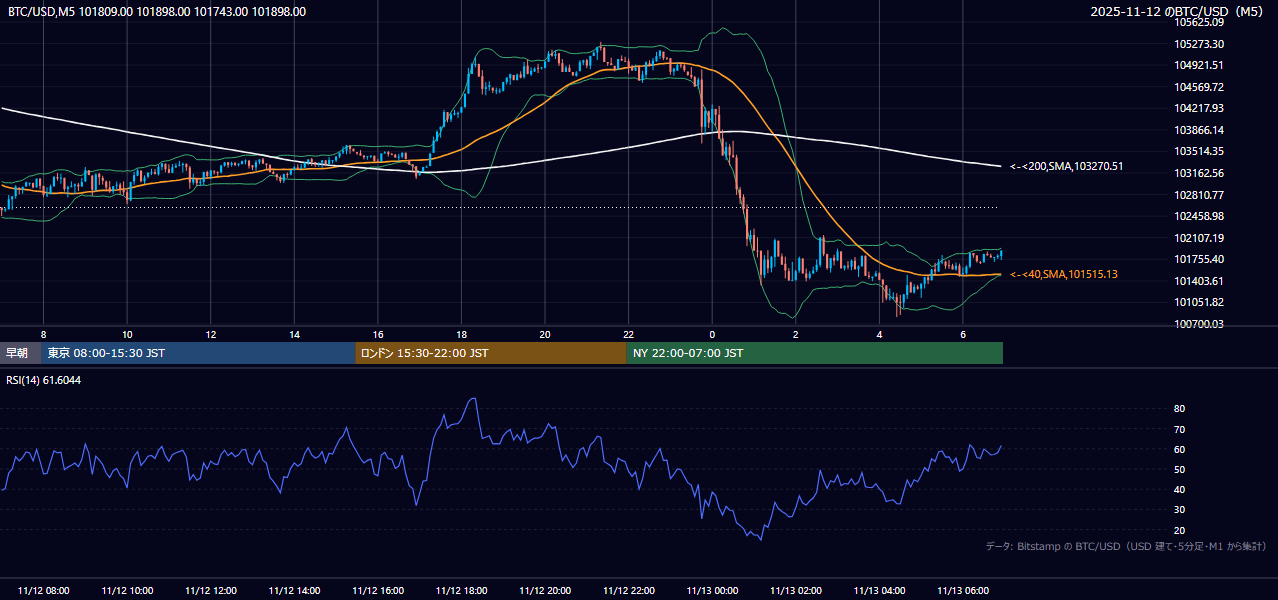Click bottom time label 11/13 06:00
Image resolution: width=1278 pixels, height=600 pixels.
[x=963, y=591]
